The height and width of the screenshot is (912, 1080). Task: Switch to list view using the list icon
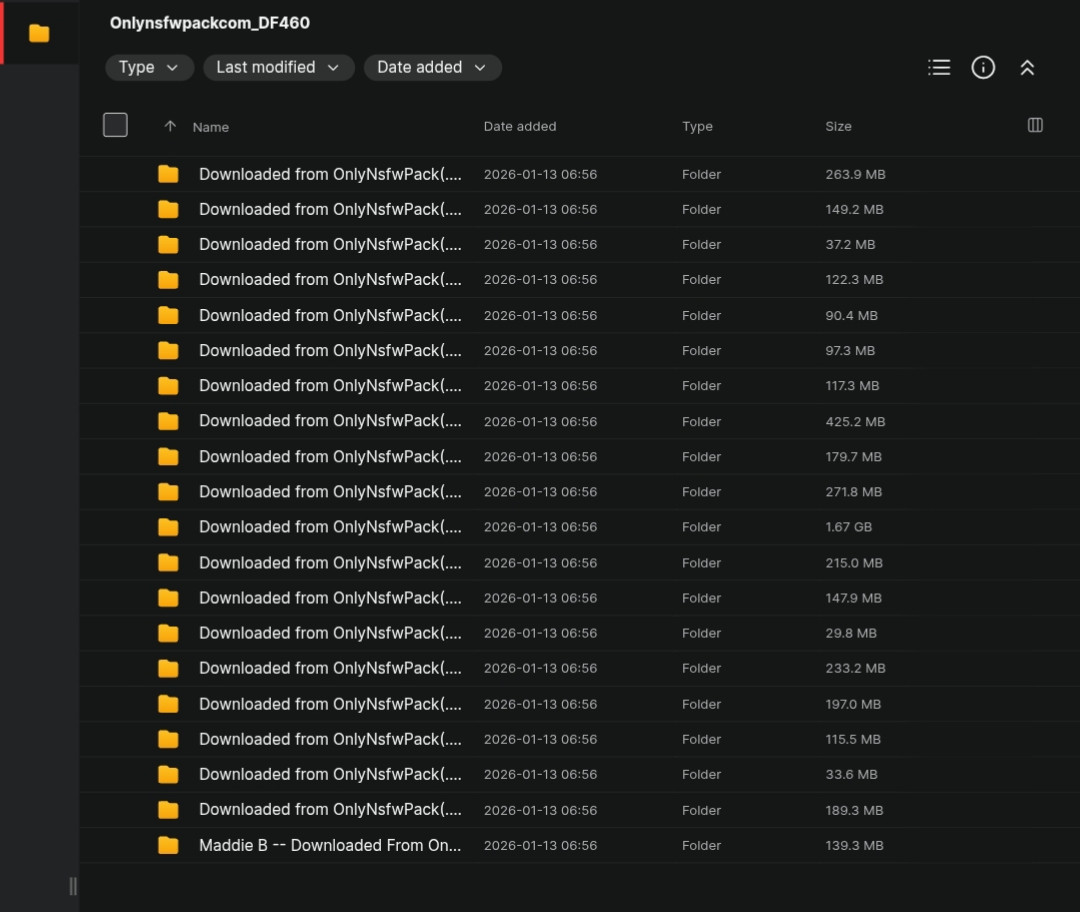[x=939, y=67]
